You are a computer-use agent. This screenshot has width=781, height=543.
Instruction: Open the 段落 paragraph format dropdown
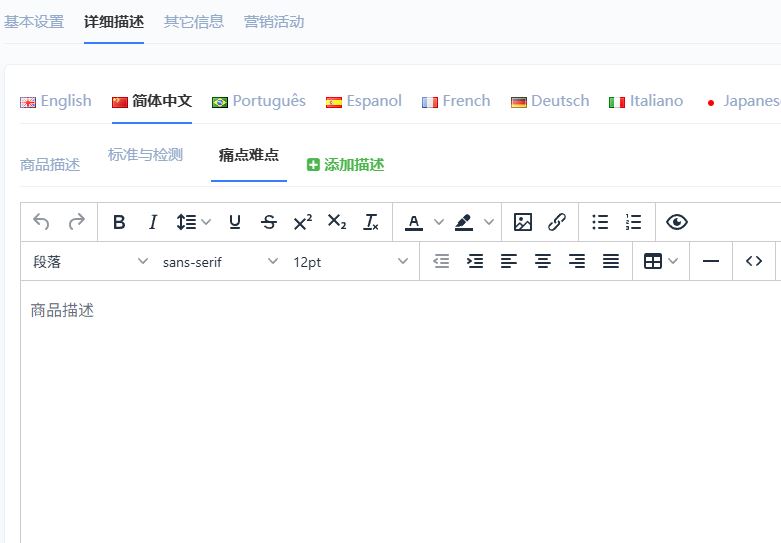click(x=90, y=262)
